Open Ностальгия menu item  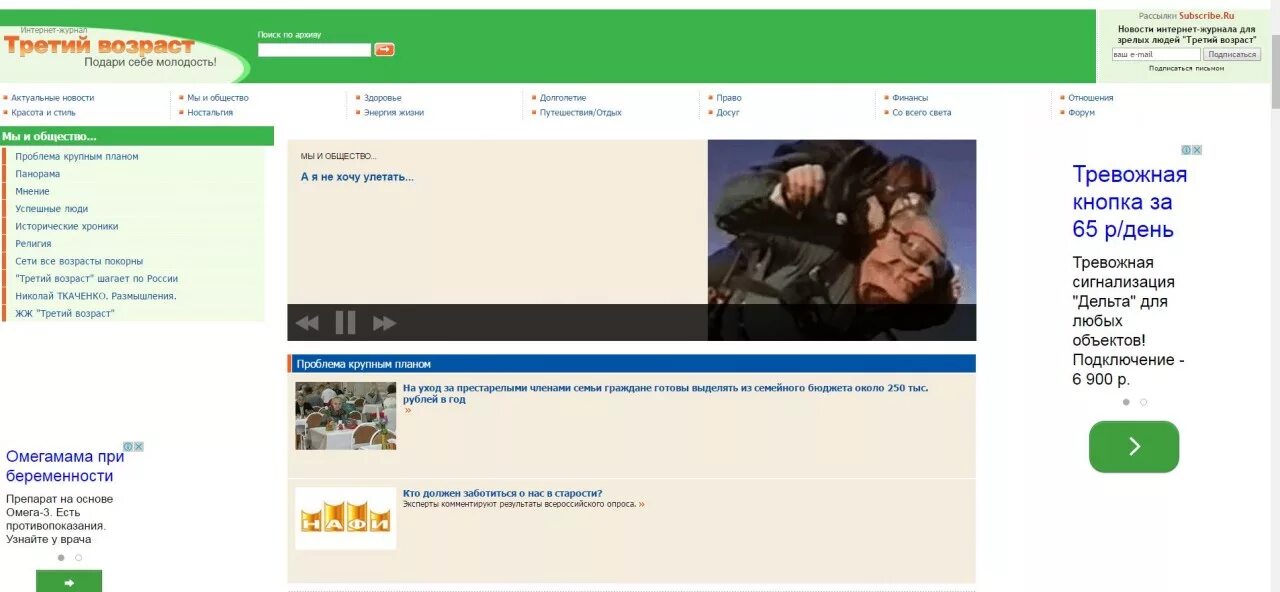point(210,113)
